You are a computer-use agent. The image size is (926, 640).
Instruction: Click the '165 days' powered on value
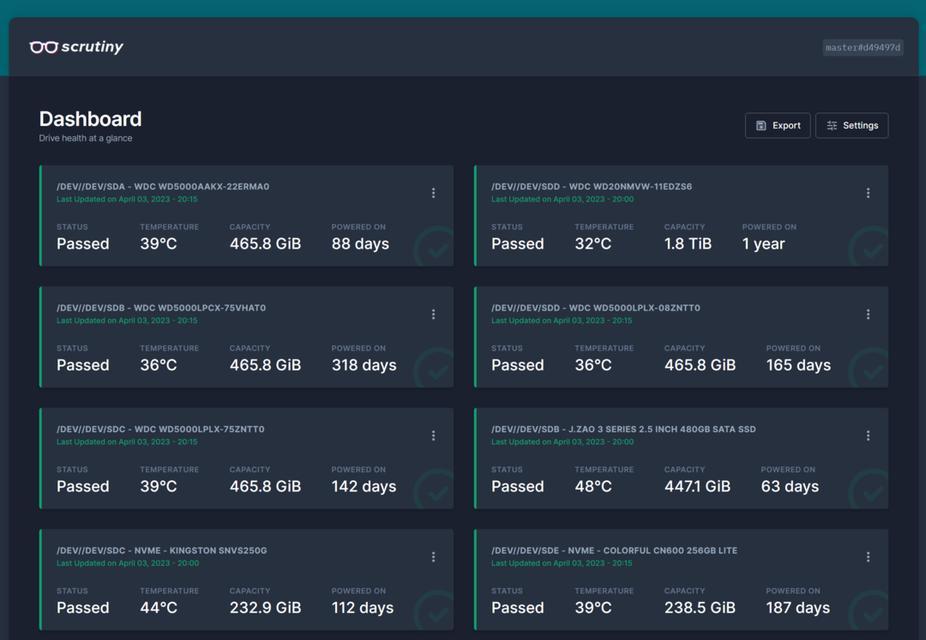[x=798, y=365]
